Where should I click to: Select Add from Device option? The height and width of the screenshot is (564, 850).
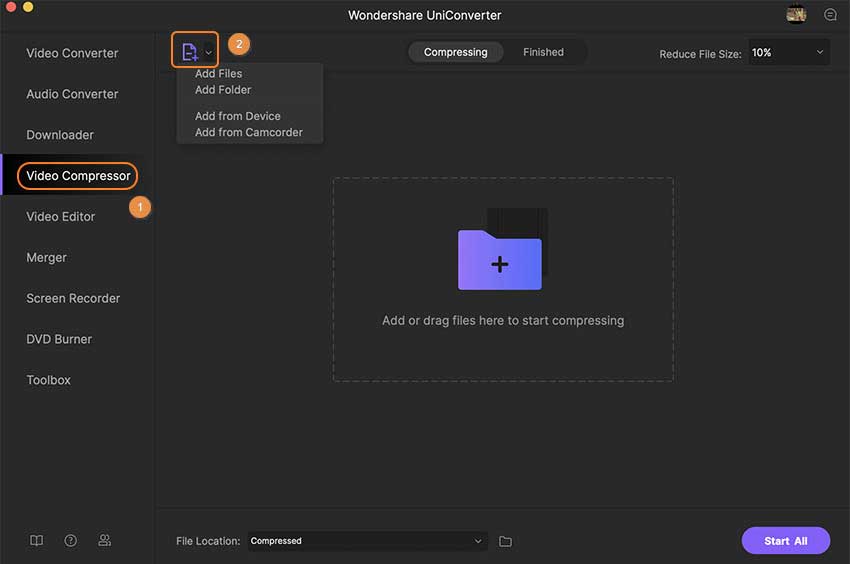pos(237,116)
